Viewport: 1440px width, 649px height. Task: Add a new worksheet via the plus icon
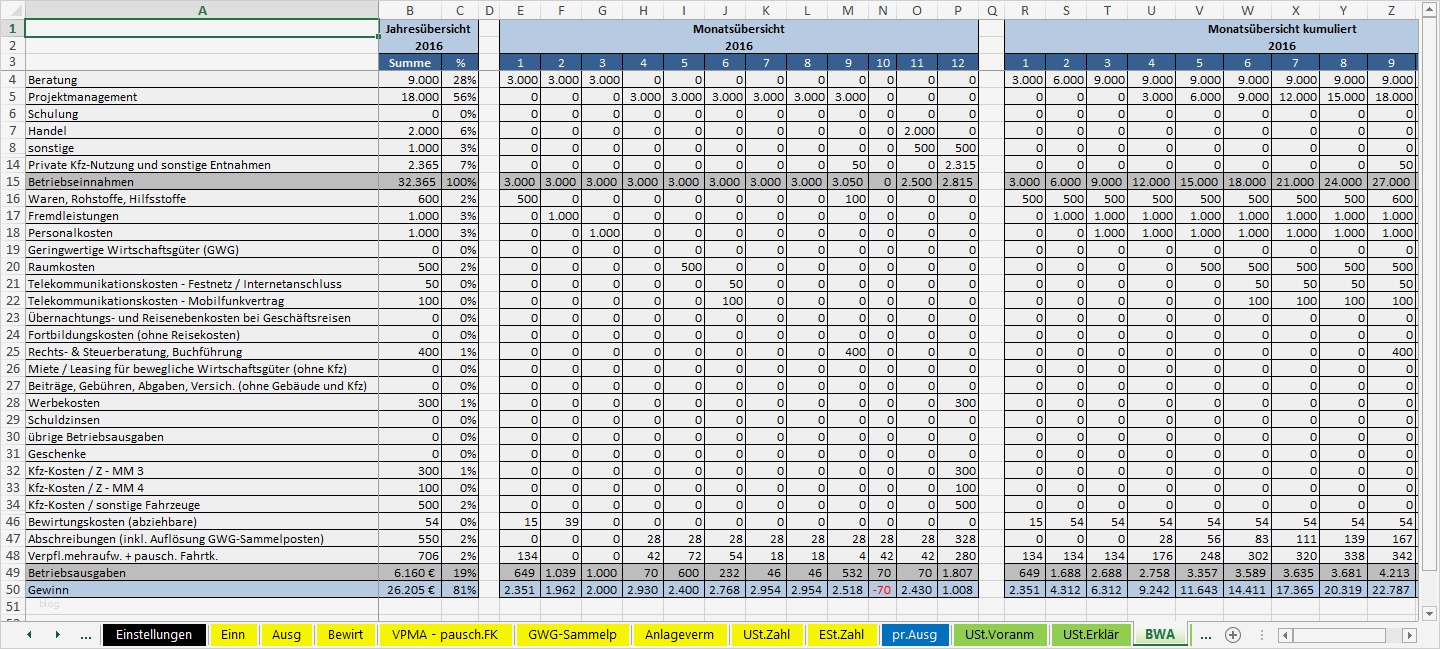[x=1233, y=634]
